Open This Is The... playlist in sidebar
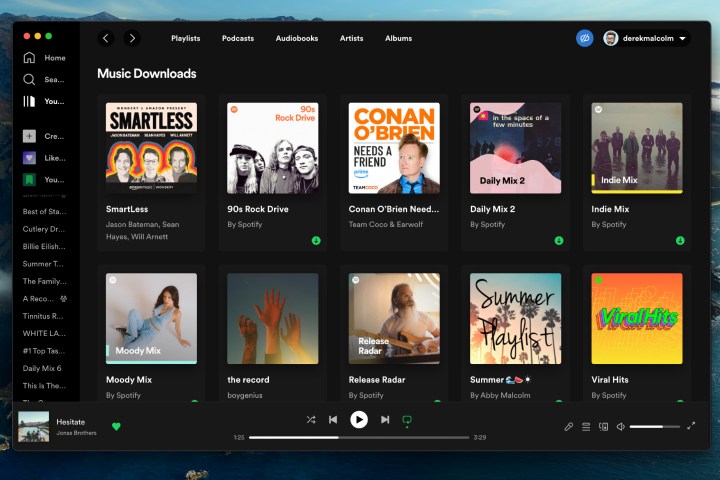This screenshot has width=720, height=480. (44, 385)
